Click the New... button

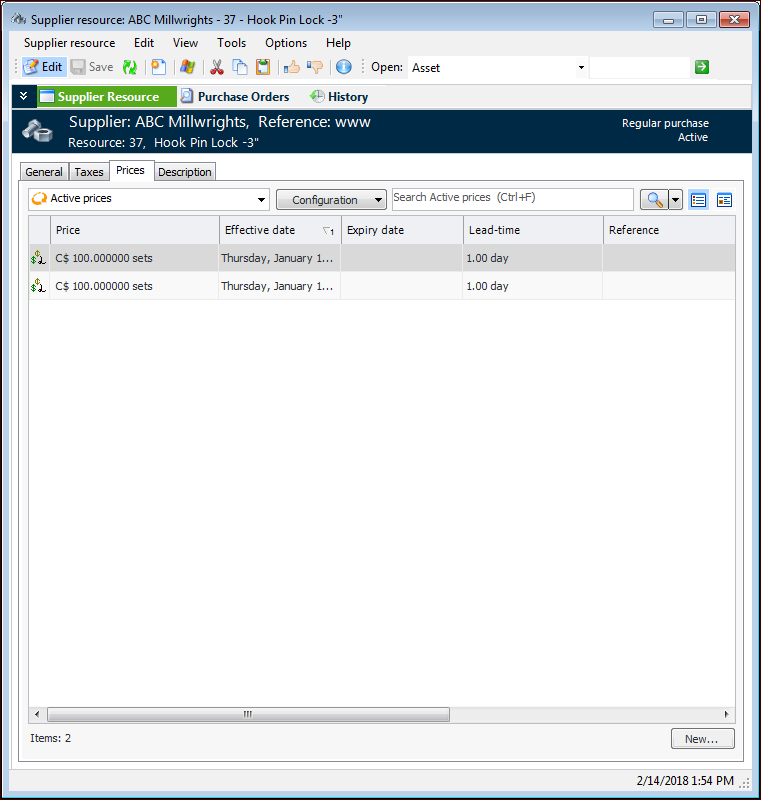[702, 738]
